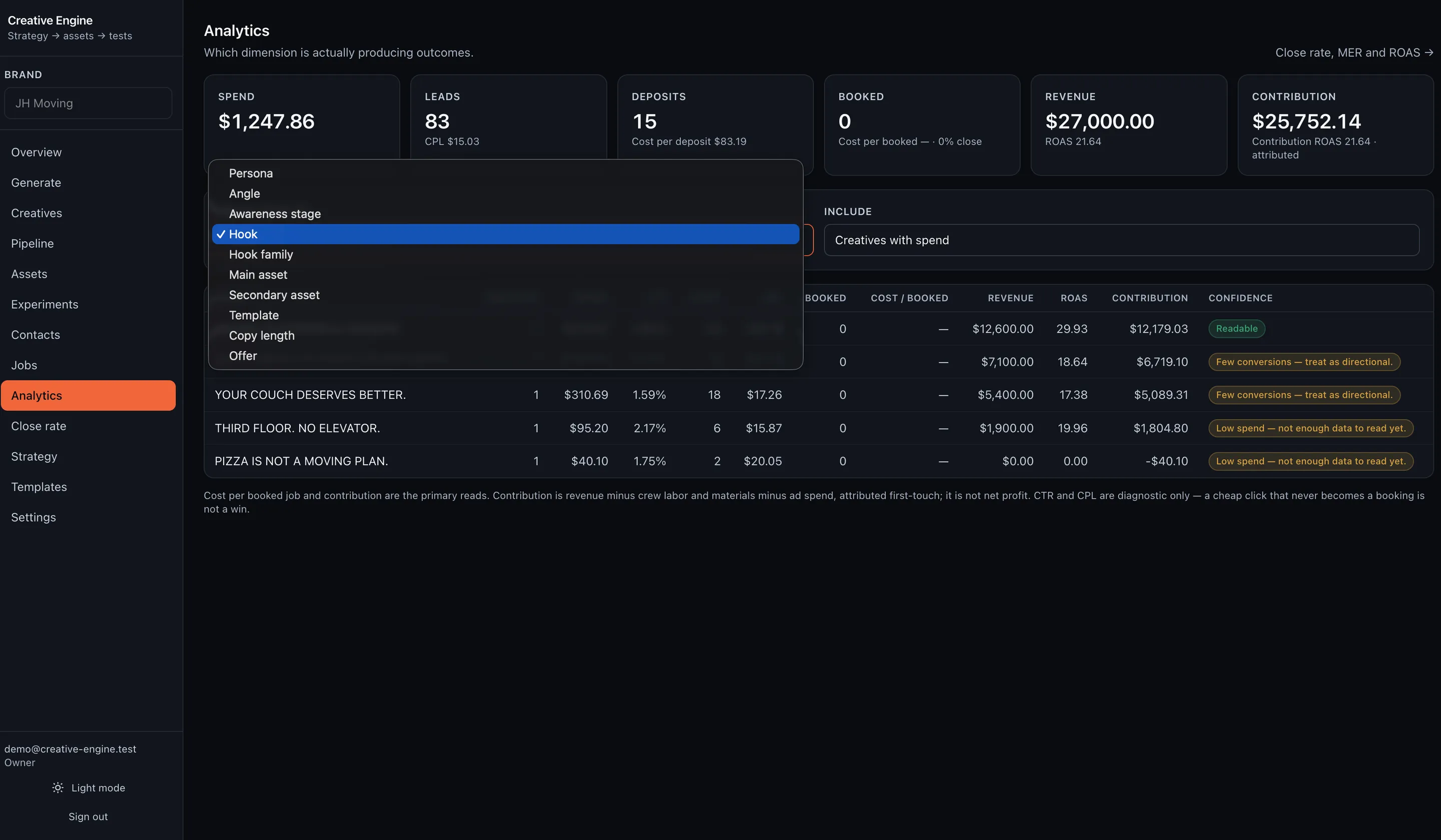Click the Revenue $27,000.00 summary card

coord(1129,125)
